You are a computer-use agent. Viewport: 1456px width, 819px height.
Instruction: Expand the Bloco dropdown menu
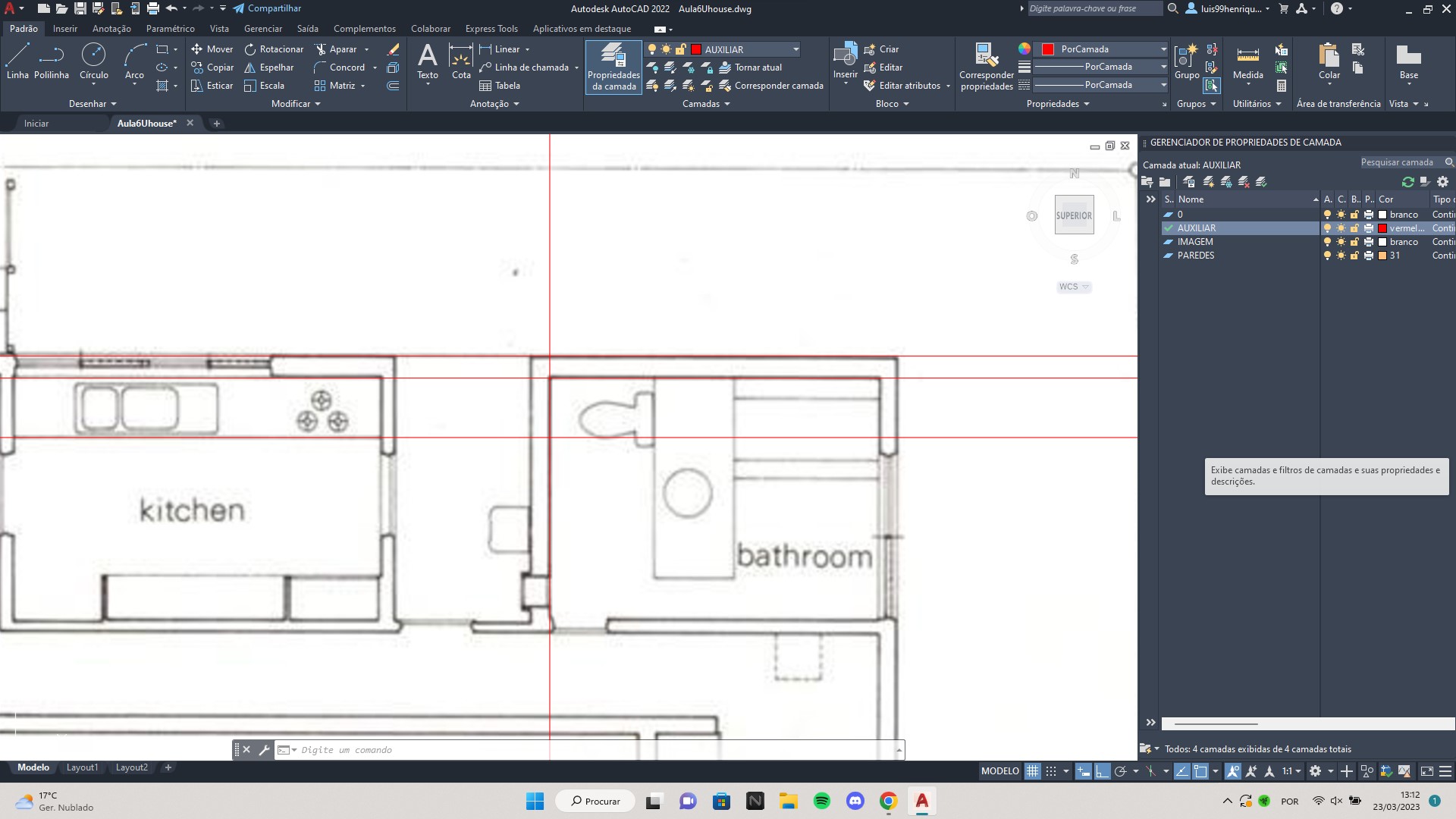(x=906, y=104)
